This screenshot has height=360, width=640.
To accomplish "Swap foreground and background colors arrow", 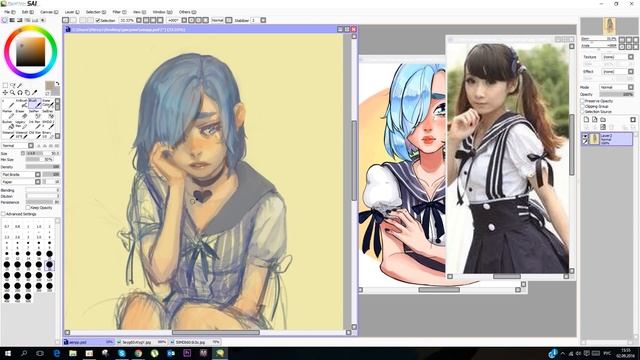I will point(58,83).
